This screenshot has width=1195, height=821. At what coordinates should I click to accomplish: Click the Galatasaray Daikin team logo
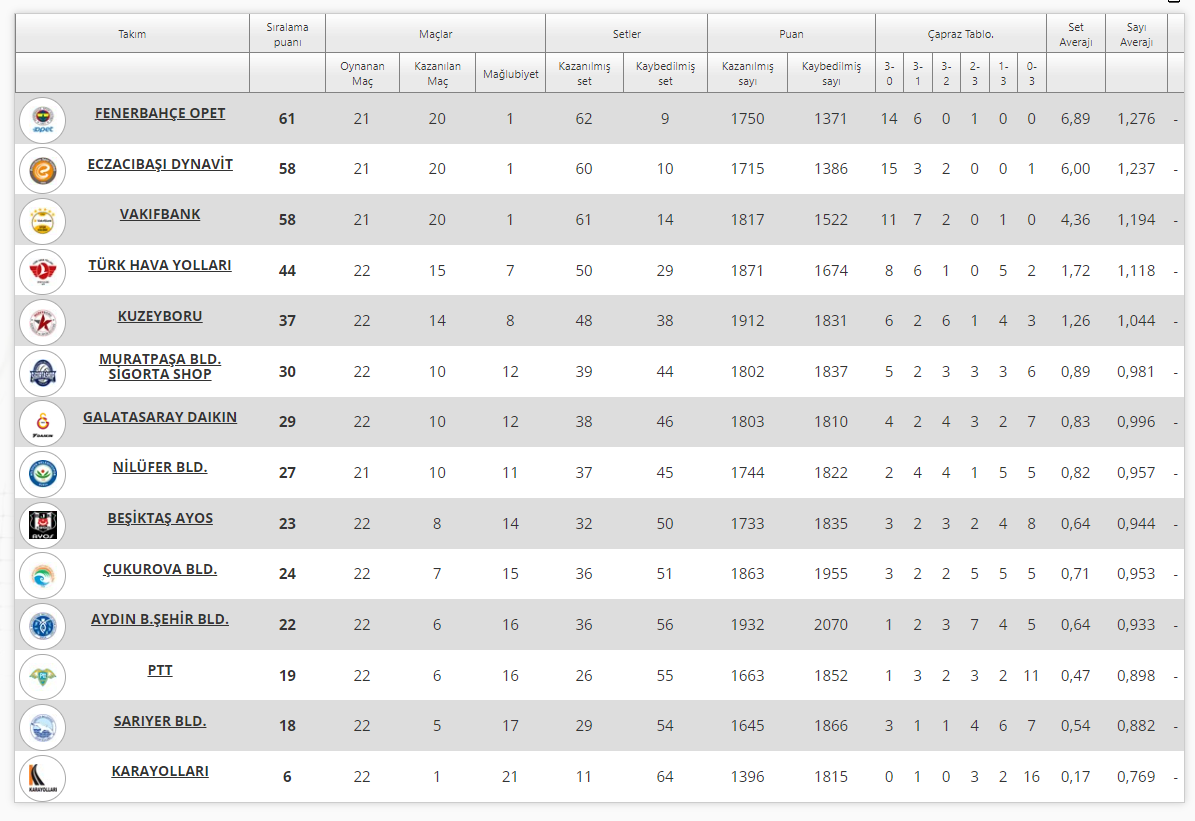[42, 423]
